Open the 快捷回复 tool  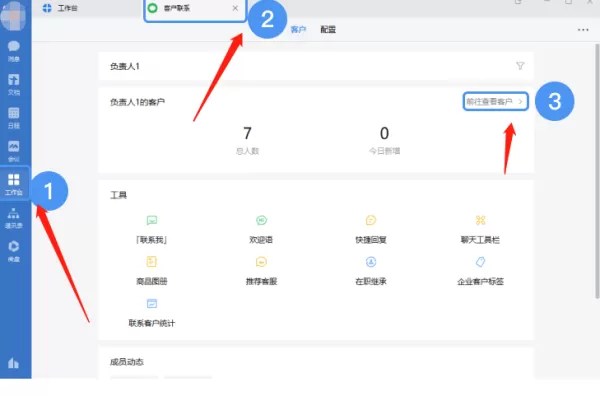click(x=371, y=229)
